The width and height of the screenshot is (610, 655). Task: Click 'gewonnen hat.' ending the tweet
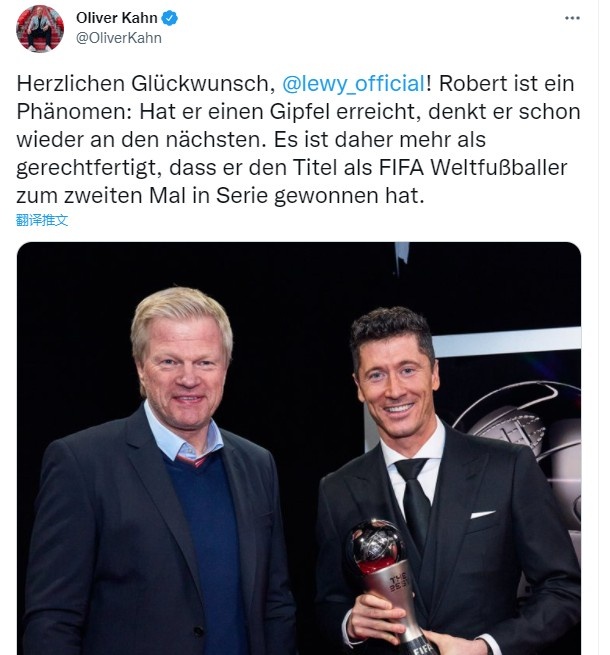[349, 196]
